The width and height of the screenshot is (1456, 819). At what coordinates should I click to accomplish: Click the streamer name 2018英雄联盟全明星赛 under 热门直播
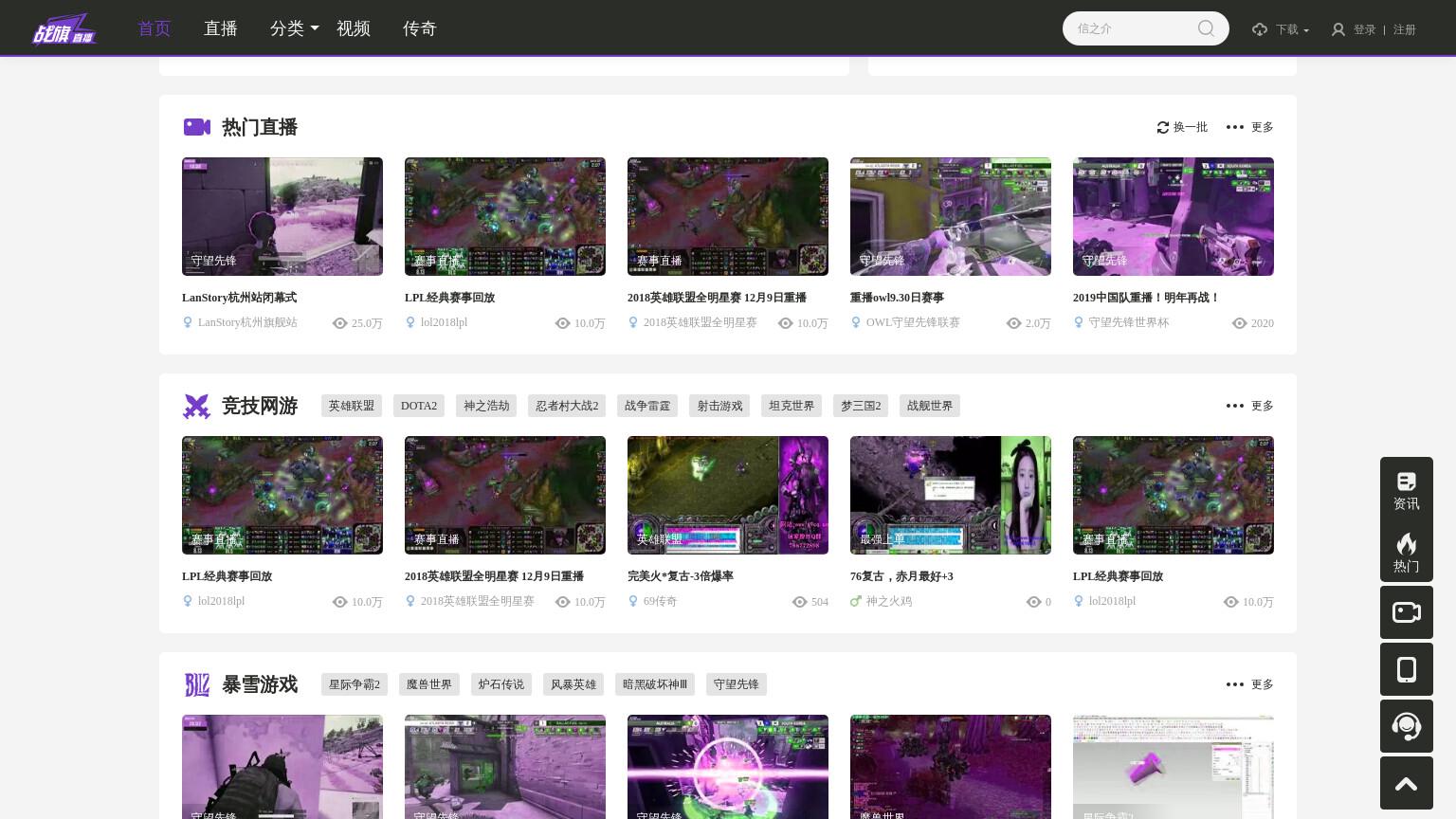pyautogui.click(x=701, y=322)
